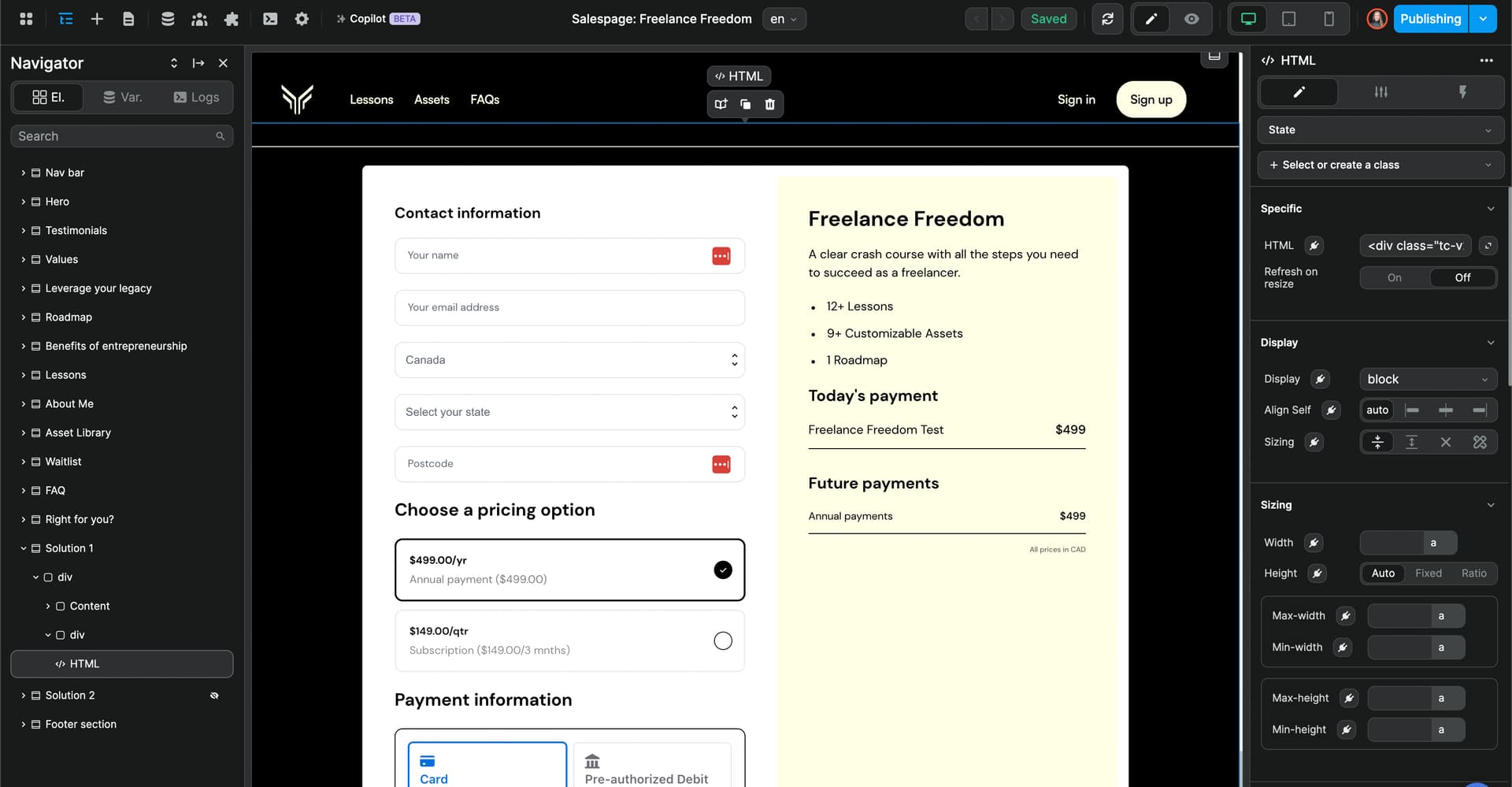Open the Plugins puzzle icon
This screenshot has width=1512, height=787.
coord(231,19)
